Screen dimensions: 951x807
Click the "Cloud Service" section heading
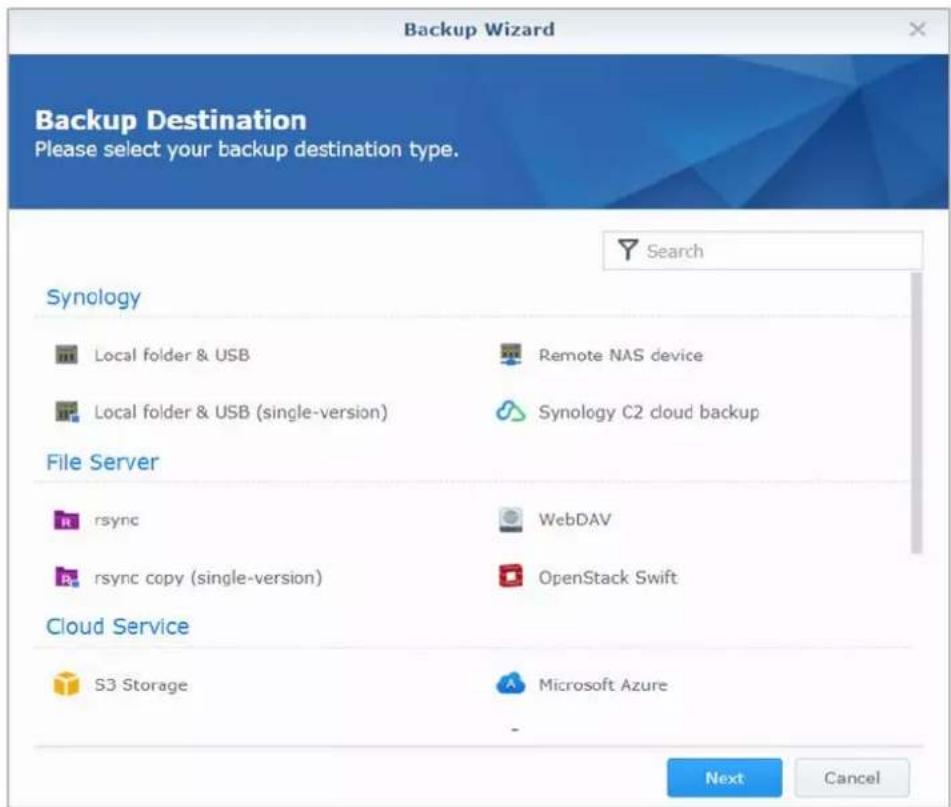coord(118,626)
